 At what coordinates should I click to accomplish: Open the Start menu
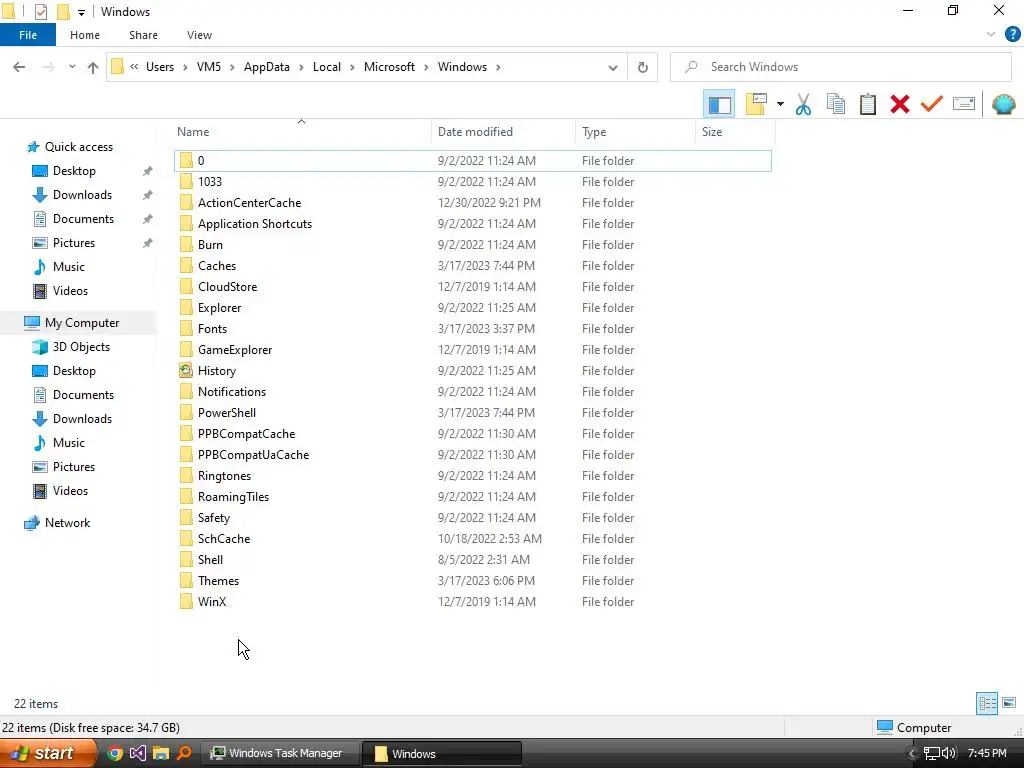[47, 754]
